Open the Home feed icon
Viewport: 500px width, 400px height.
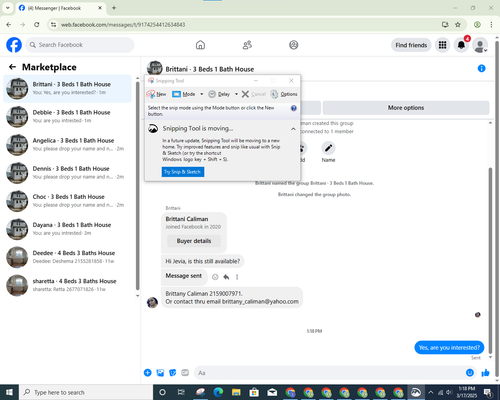200,45
